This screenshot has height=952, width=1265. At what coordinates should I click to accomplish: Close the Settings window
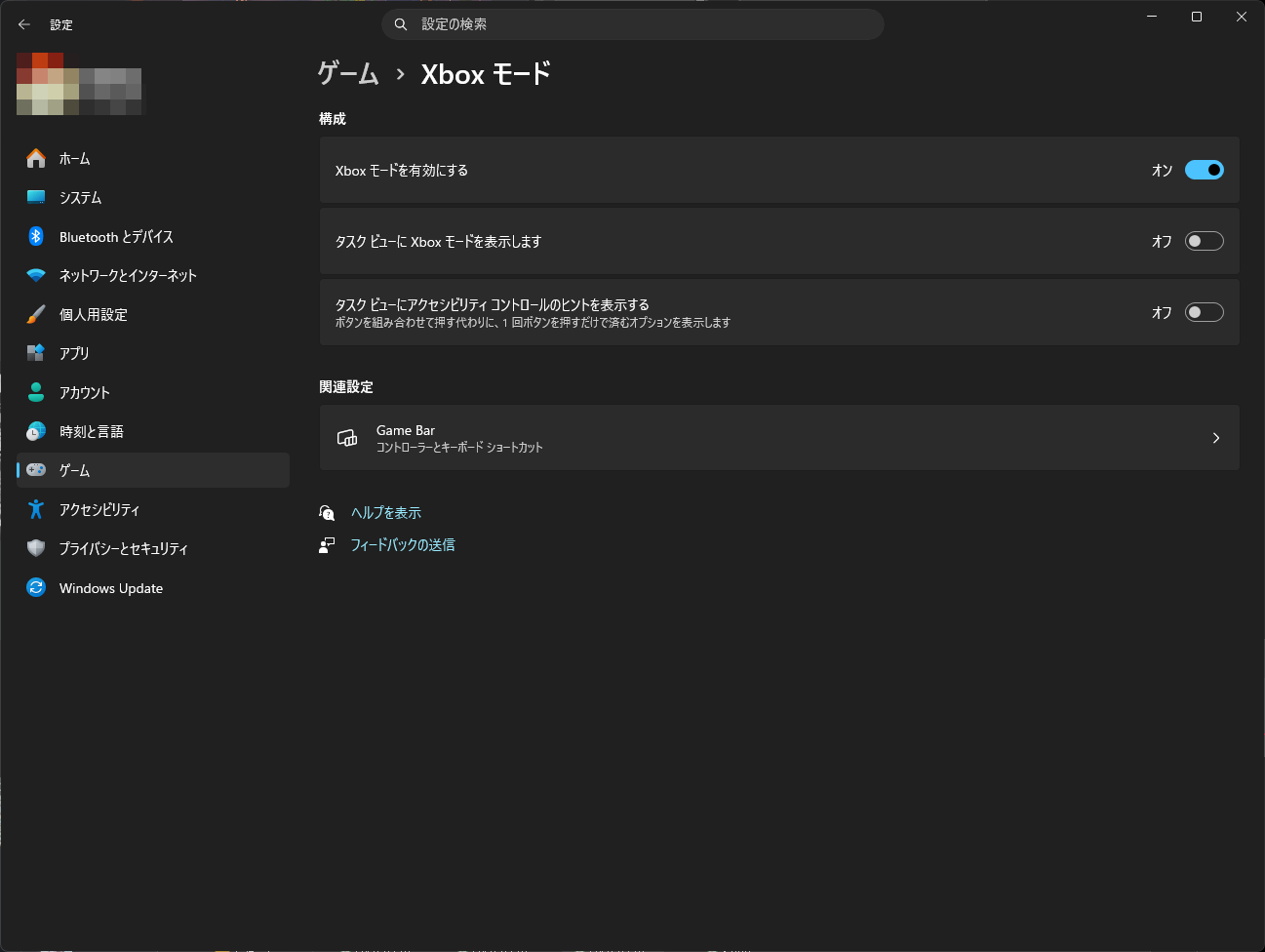tap(1242, 17)
